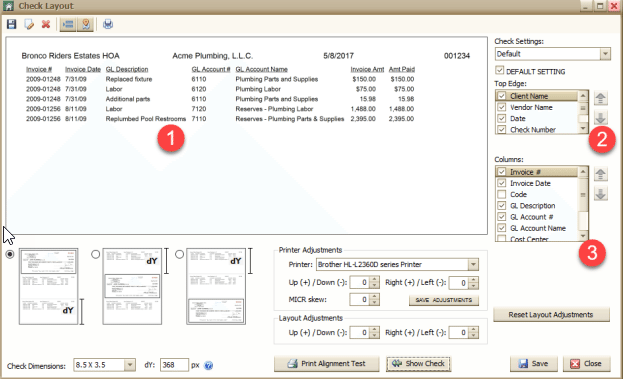Click the middle-check layout thumbnail
Screen dimensions: 623x379
pyautogui.click(x=132, y=286)
